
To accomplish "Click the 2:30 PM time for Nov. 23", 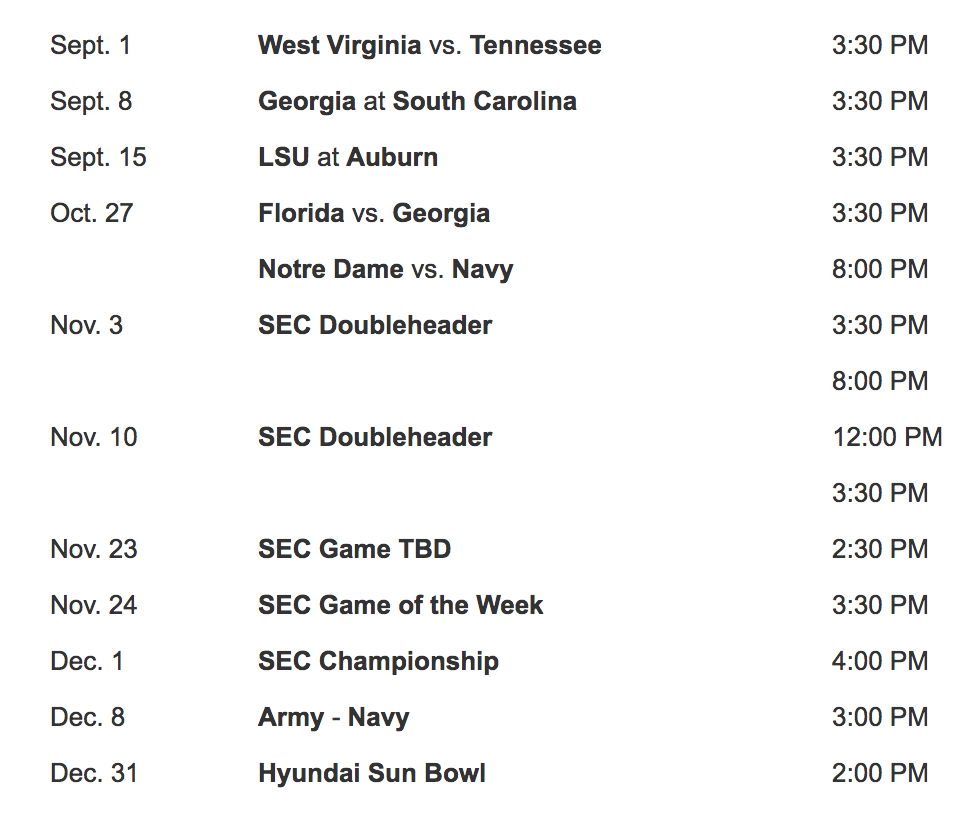I will [880, 549].
